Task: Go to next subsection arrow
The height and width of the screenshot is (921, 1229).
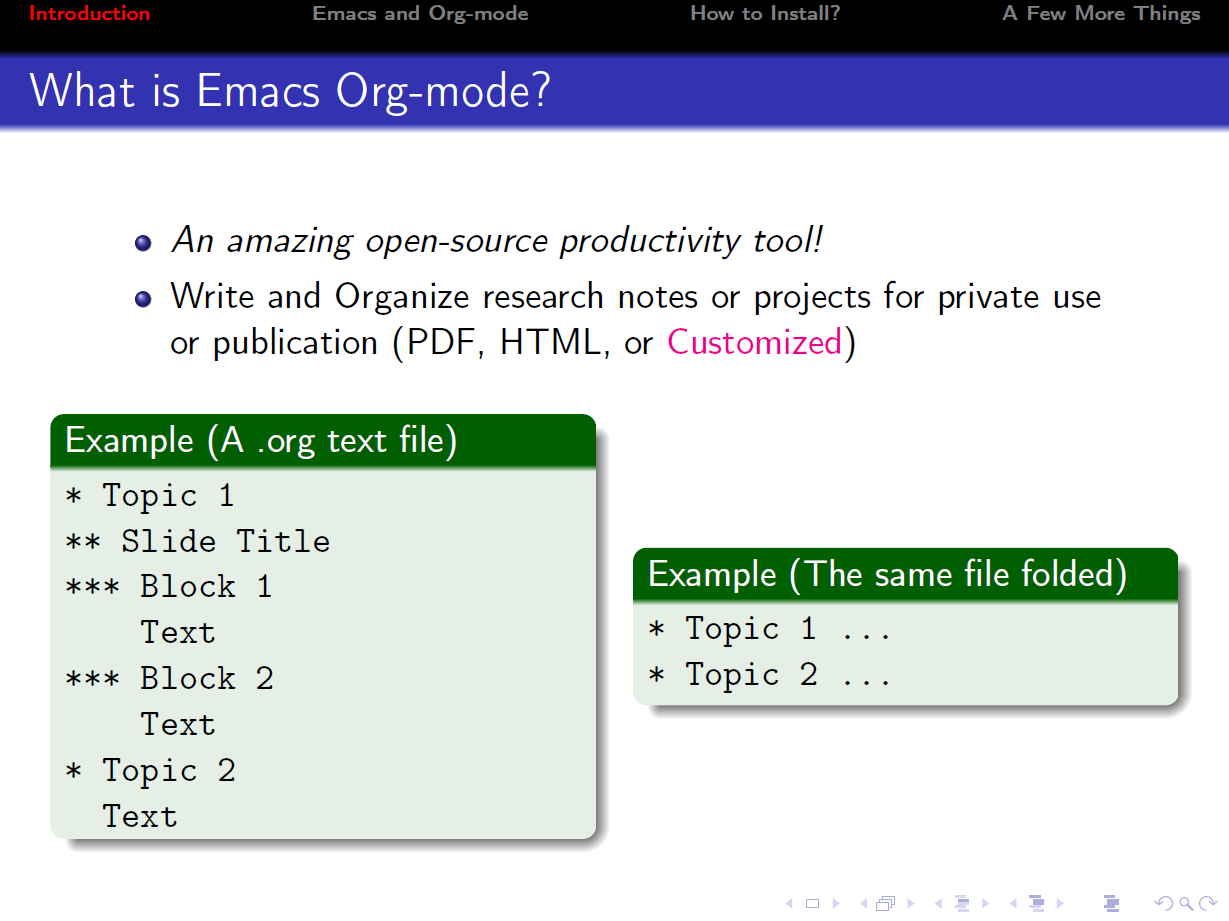Action: click(985, 904)
